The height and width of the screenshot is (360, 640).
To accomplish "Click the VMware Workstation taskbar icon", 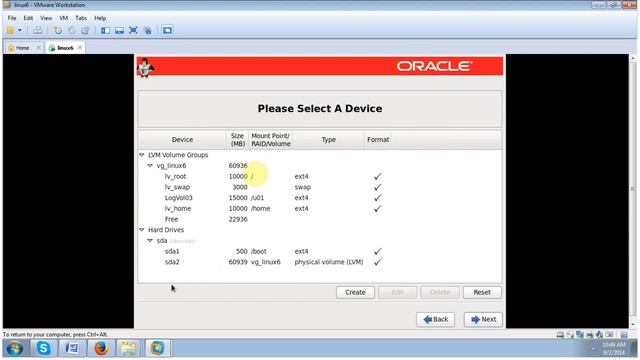I will point(157,349).
